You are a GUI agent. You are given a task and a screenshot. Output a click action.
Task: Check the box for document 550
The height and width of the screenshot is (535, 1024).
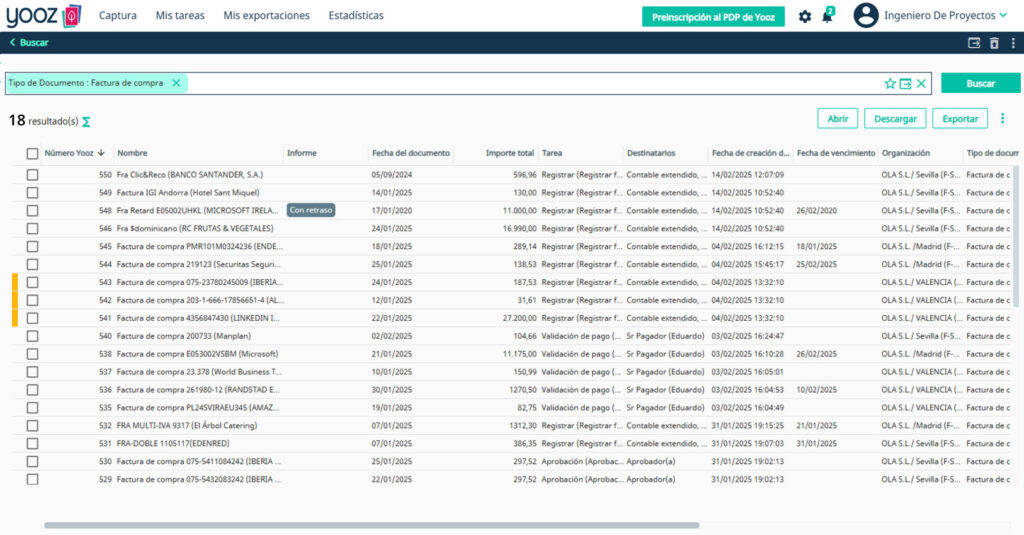[33, 174]
